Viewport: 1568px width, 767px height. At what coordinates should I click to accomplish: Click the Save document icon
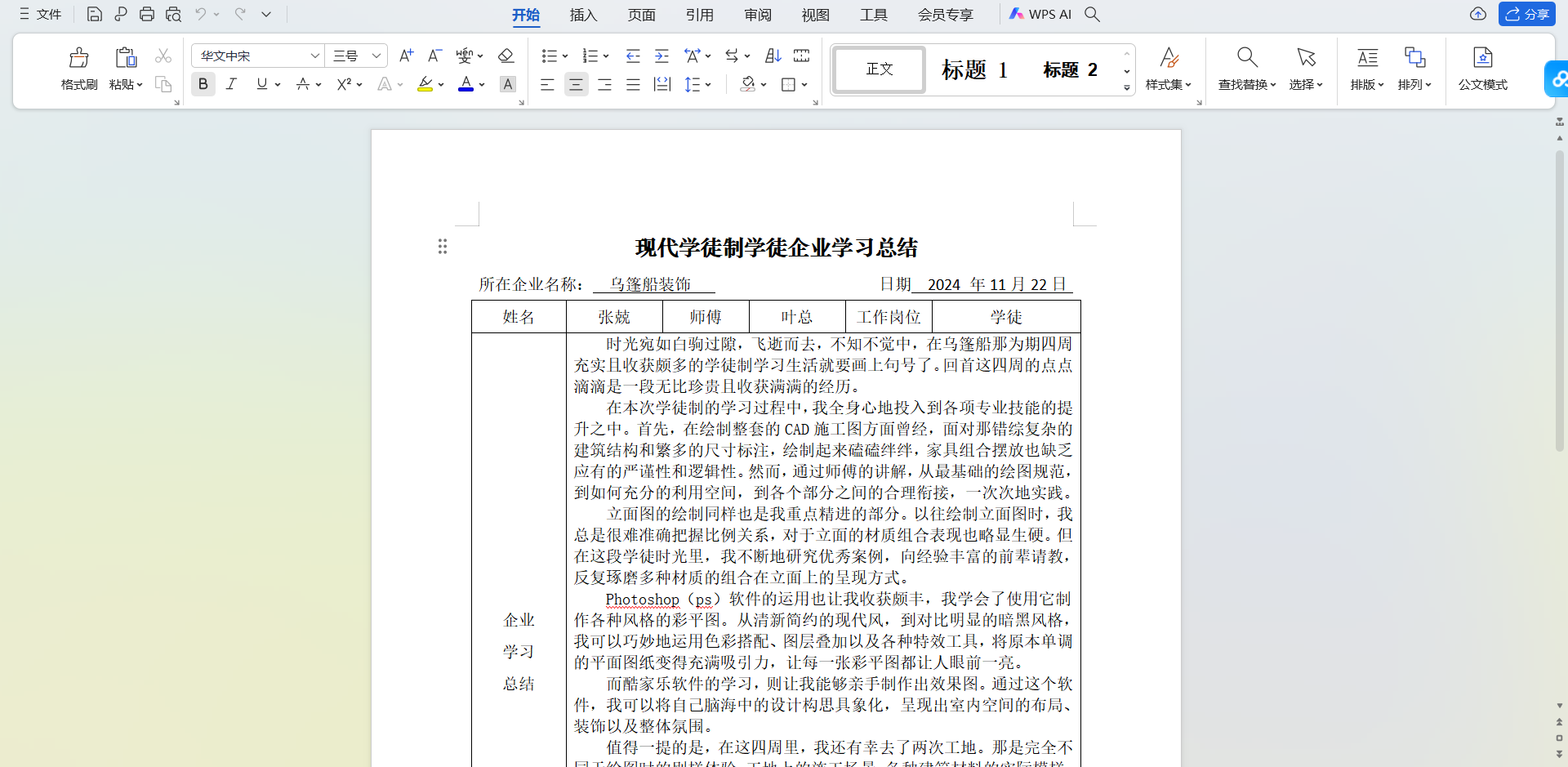[95, 14]
